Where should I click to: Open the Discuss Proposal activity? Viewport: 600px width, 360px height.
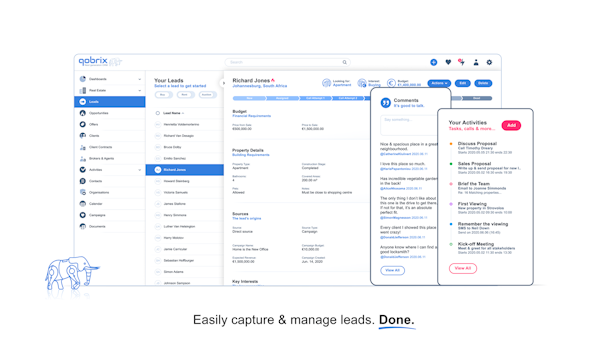[477, 143]
